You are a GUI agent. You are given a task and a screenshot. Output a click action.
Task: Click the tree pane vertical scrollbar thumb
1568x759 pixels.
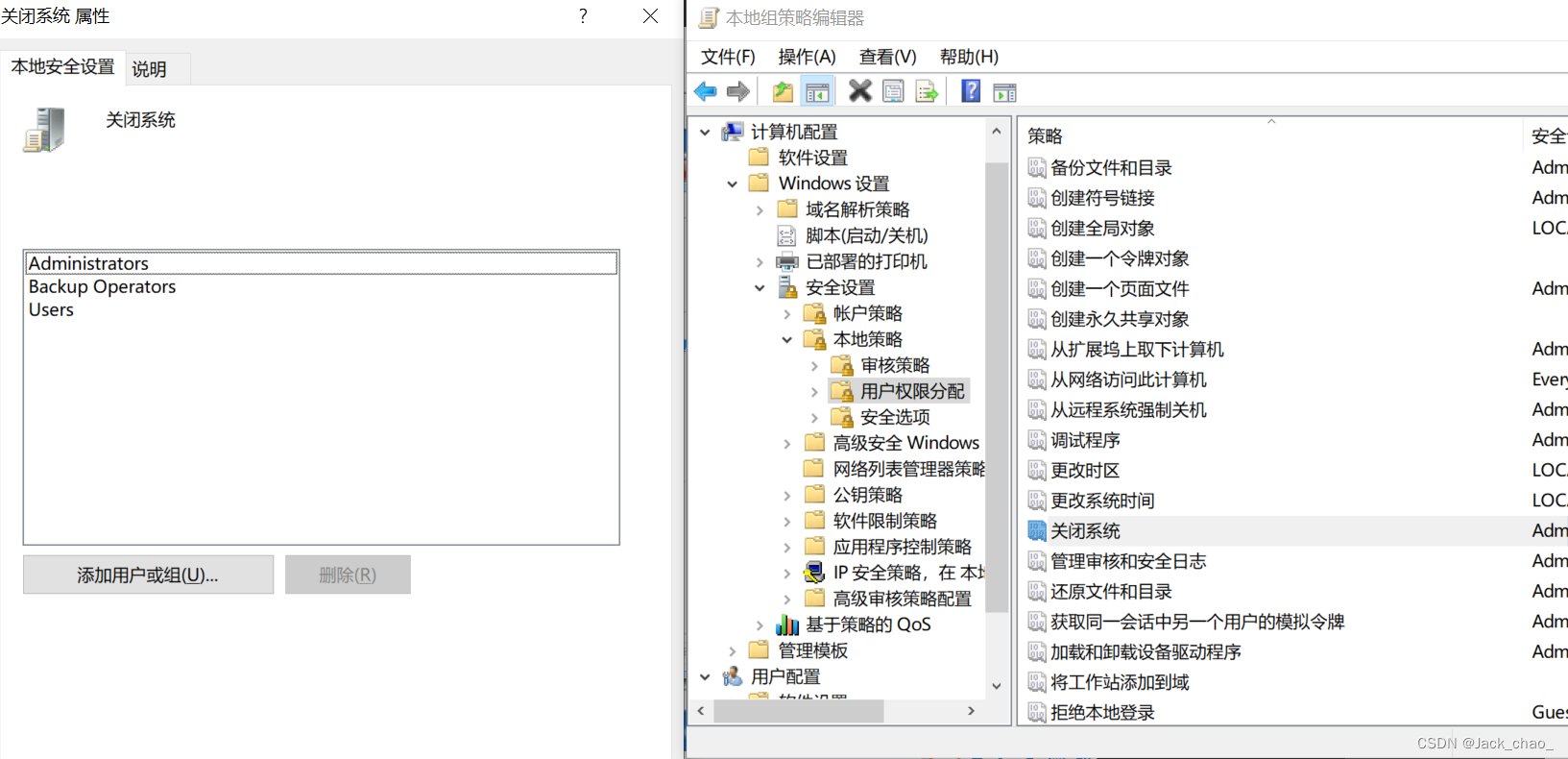point(996,388)
